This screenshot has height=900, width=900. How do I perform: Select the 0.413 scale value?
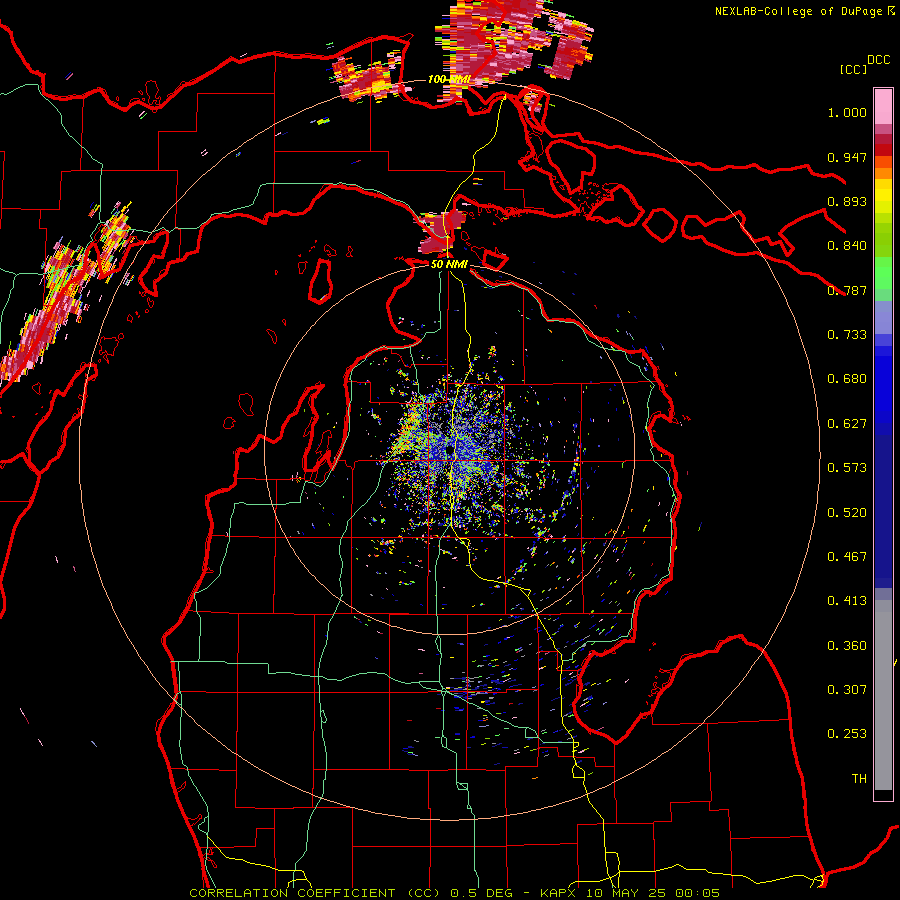(847, 601)
